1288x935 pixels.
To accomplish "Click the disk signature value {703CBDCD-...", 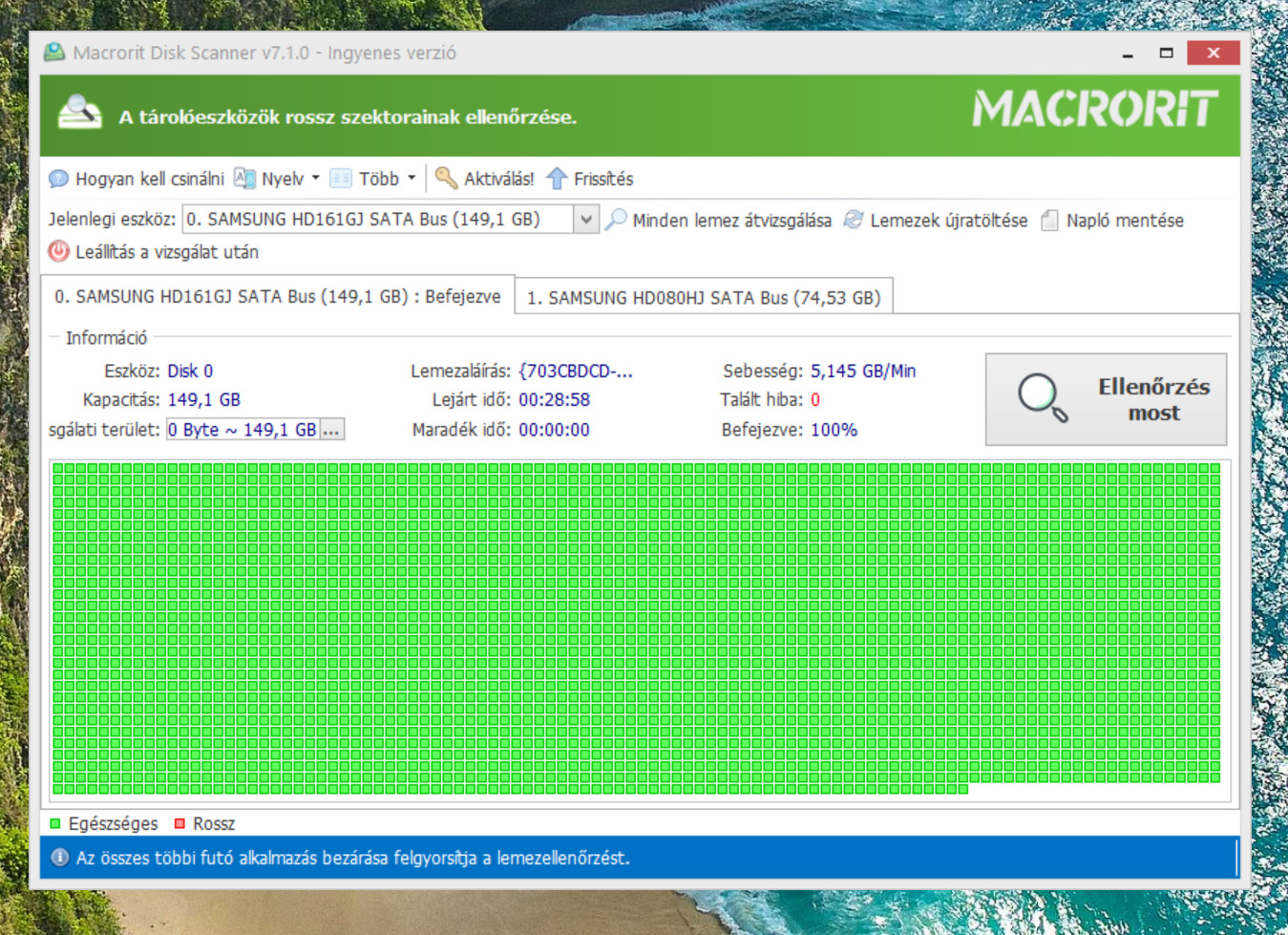I will coord(576,372).
